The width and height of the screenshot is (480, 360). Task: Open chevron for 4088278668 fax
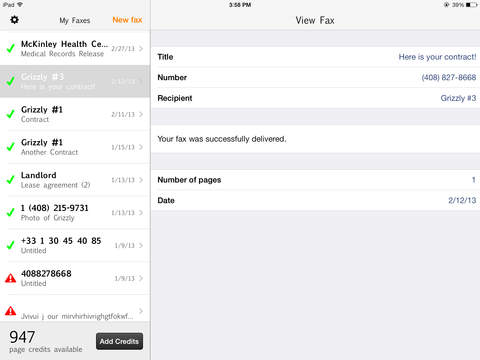coord(141,278)
